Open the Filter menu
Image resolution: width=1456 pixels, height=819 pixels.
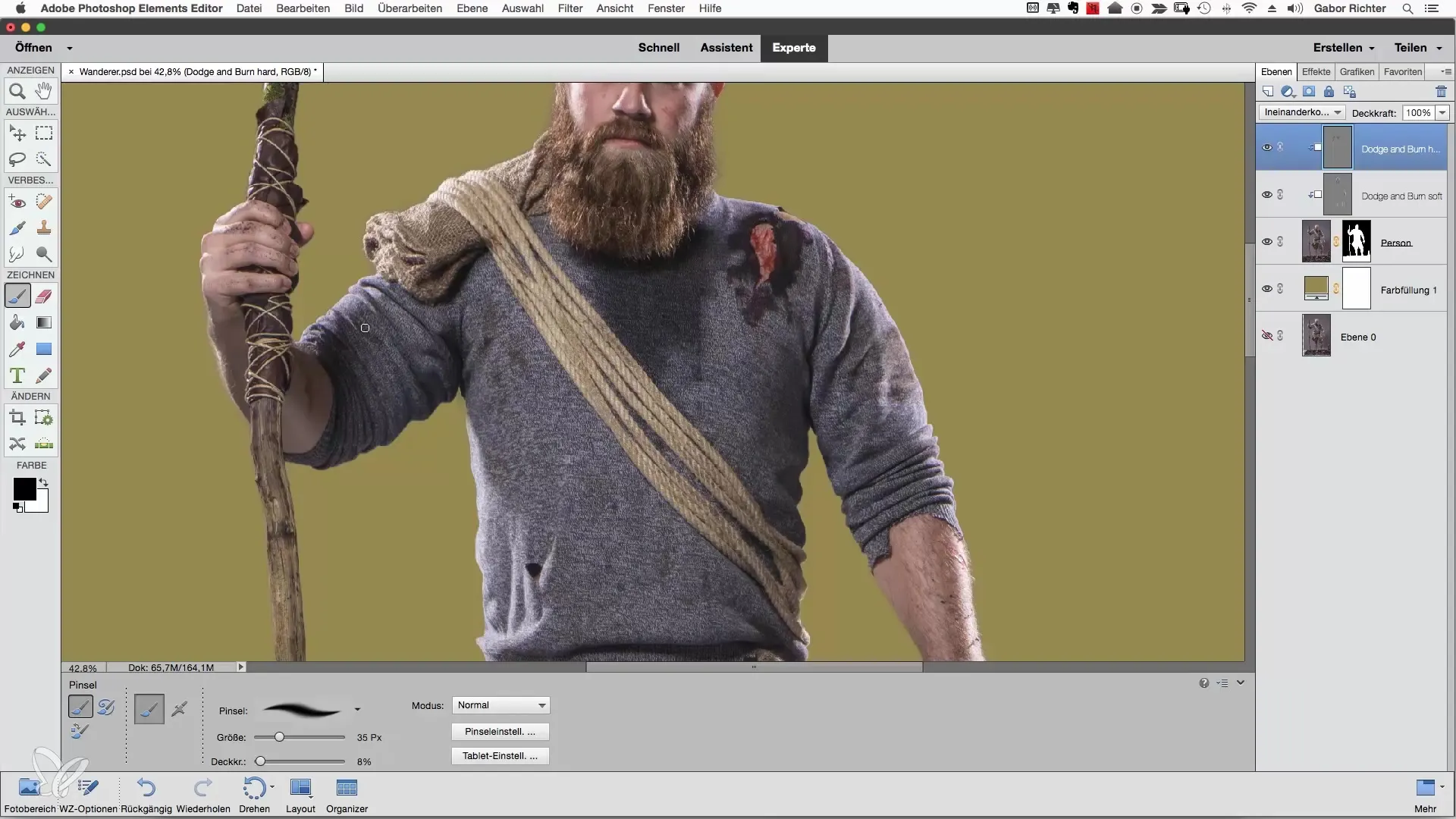[x=570, y=8]
